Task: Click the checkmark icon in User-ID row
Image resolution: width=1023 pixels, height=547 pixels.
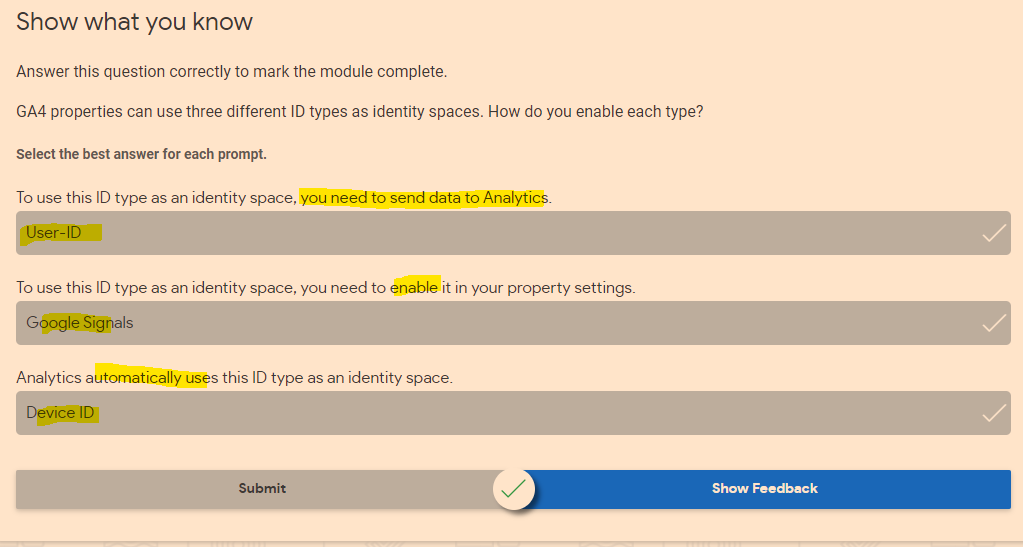Action: (x=993, y=233)
